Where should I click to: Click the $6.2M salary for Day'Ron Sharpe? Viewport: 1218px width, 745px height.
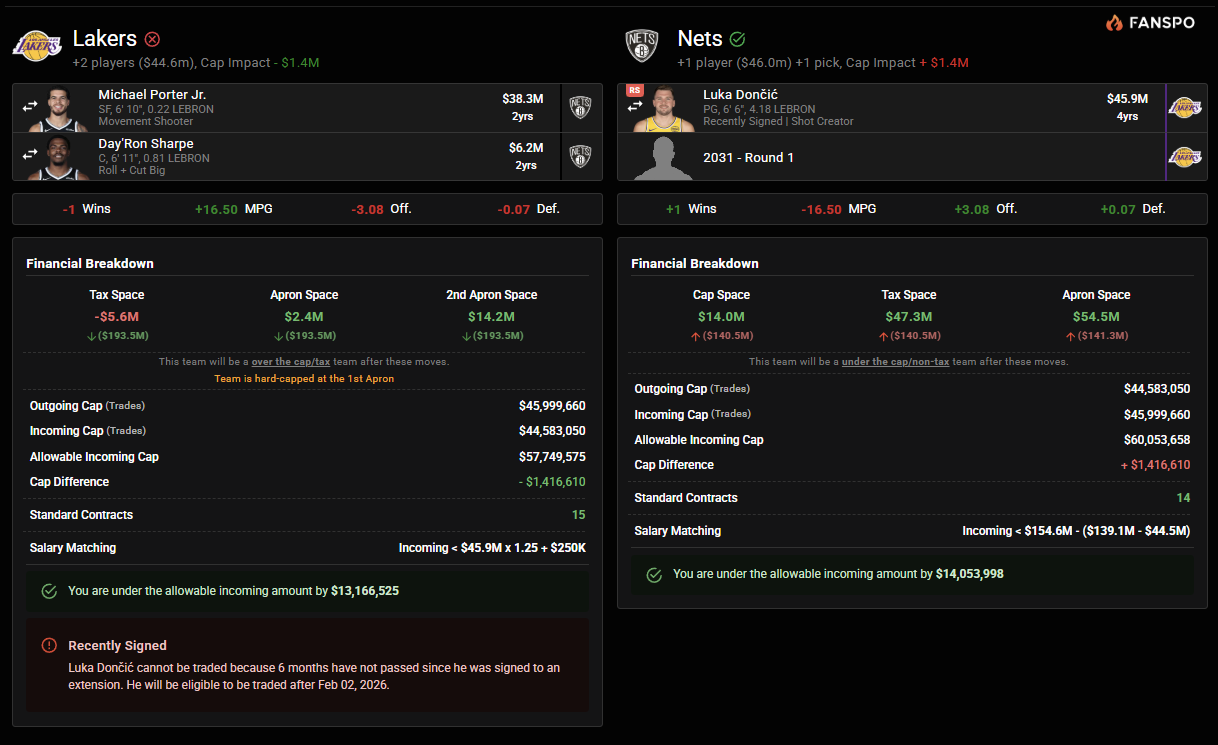(x=526, y=147)
